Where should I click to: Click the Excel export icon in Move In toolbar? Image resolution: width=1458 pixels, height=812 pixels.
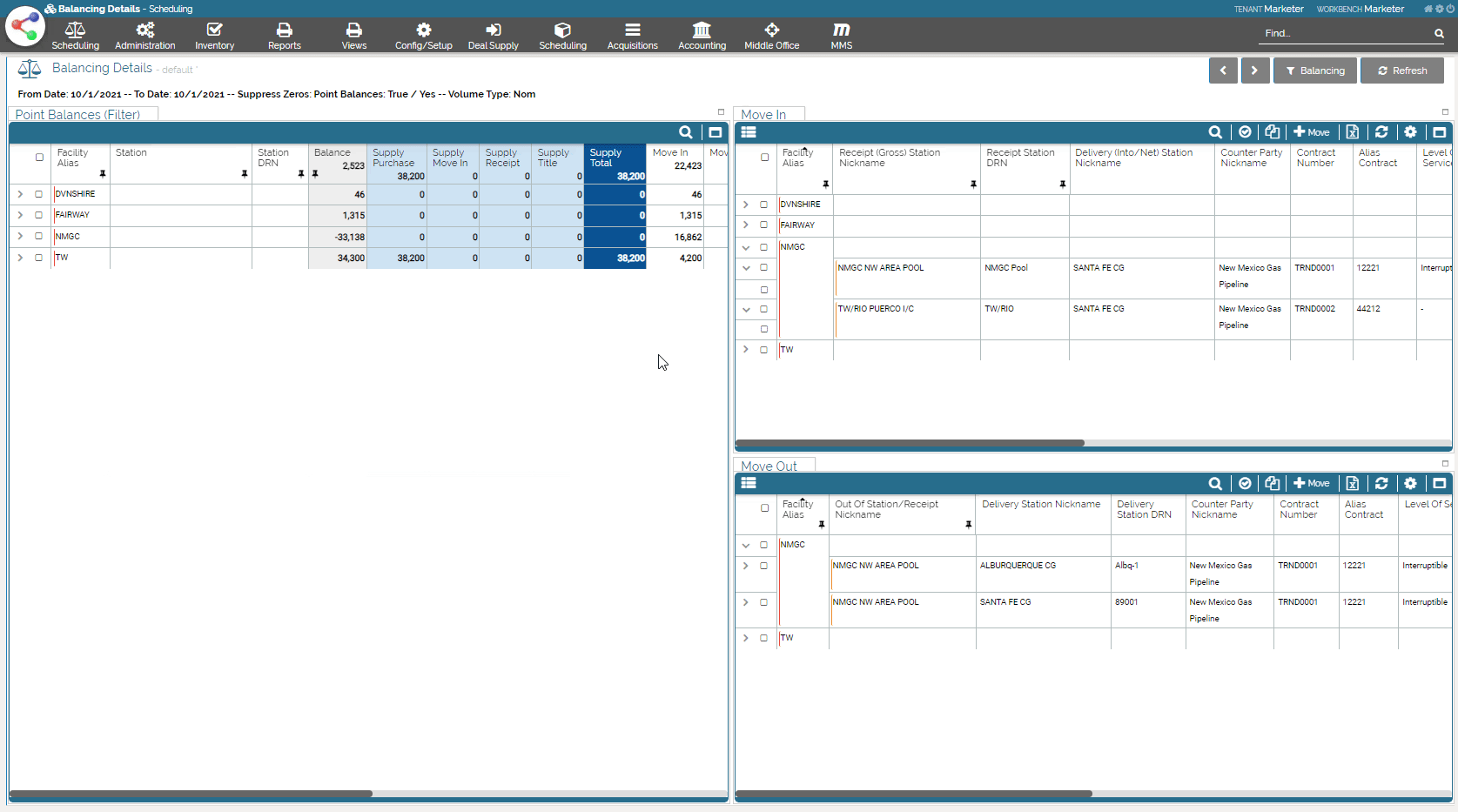point(1352,132)
